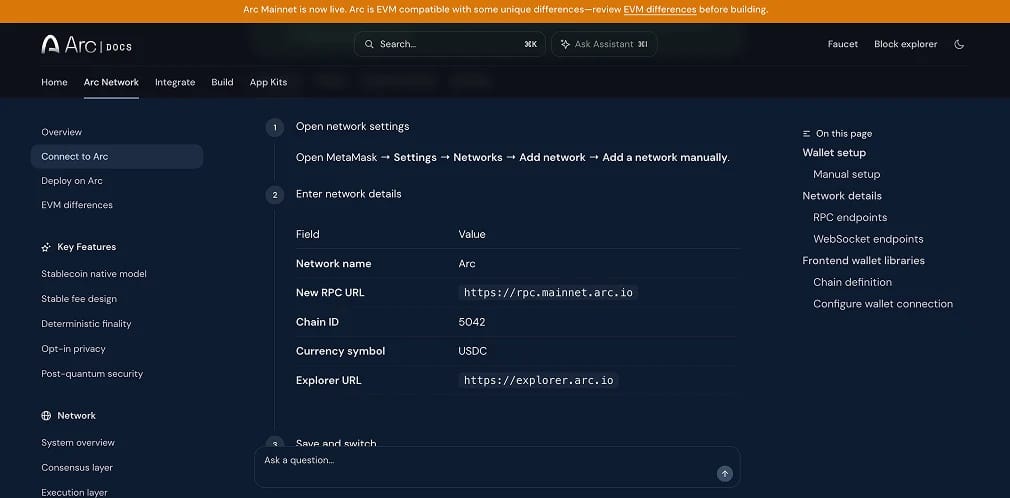The image size is (1010, 498).
Task: Click the https://explorer.arc.io code value
Action: point(538,380)
